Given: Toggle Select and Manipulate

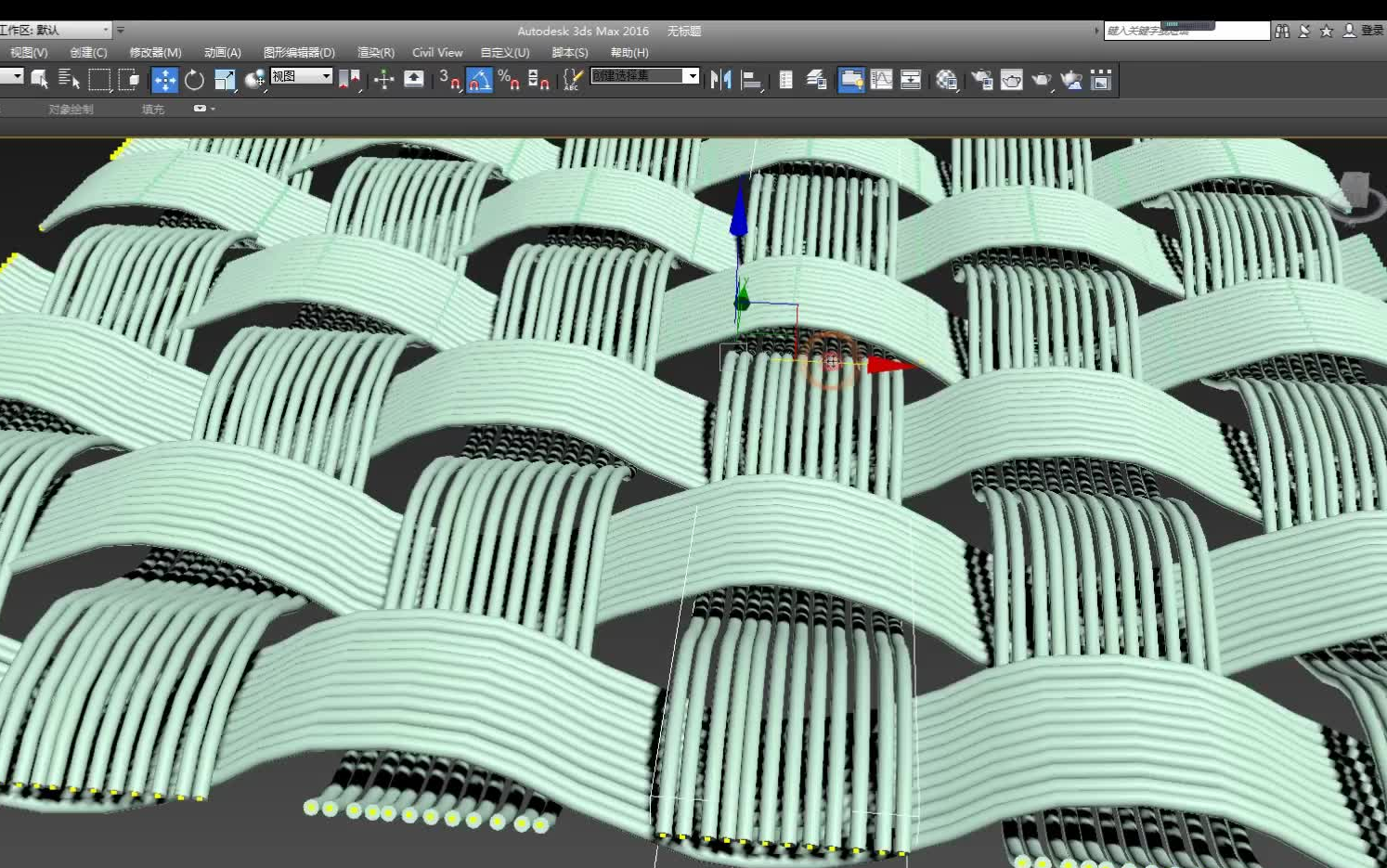Looking at the screenshot, I should 383,80.
